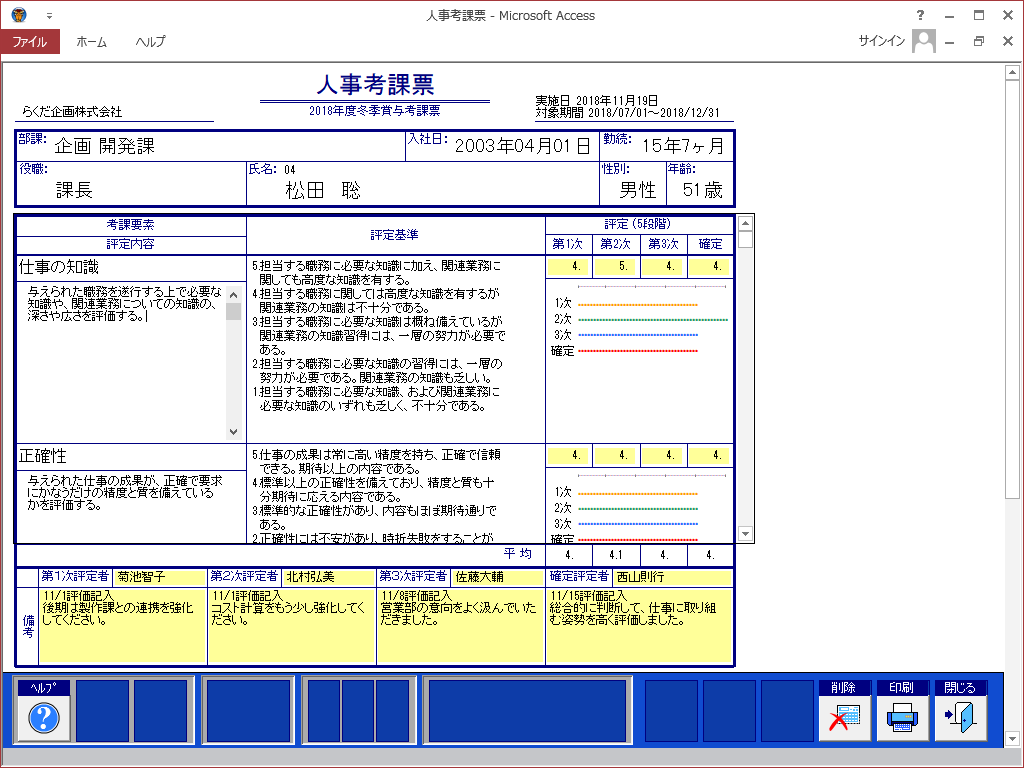The image size is (1024, 768).
Task: Click the third evaluator's remarks about 営業部
Action: pyautogui.click(x=461, y=626)
